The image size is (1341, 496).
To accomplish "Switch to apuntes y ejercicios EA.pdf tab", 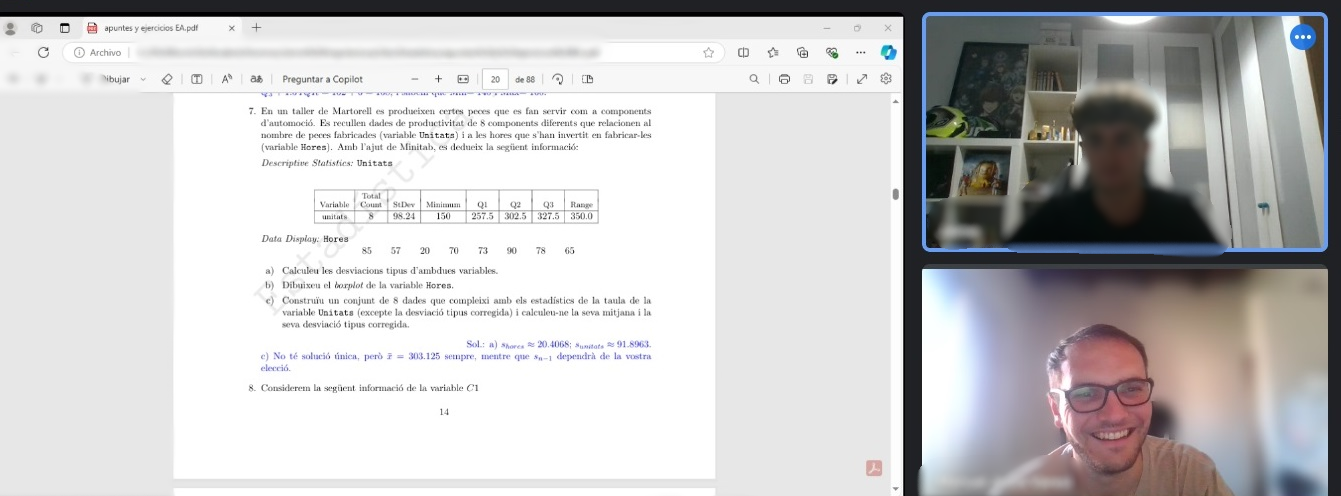I will click(160, 28).
